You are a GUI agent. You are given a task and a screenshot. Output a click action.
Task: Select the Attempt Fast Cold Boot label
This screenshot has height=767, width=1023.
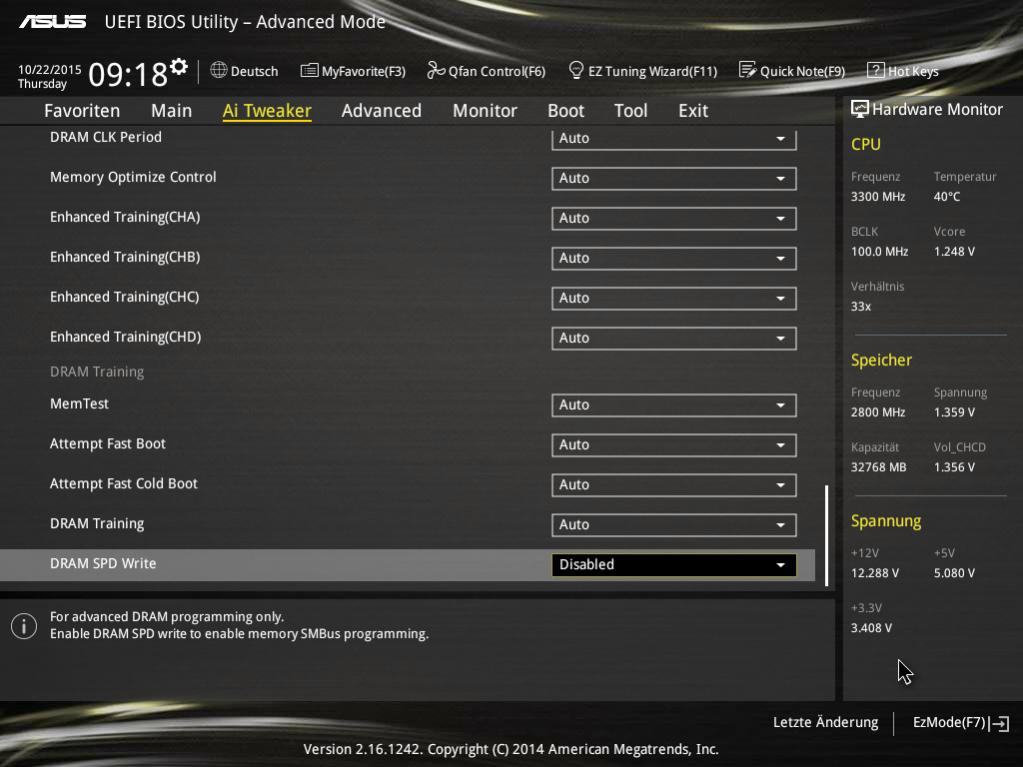tap(123, 483)
